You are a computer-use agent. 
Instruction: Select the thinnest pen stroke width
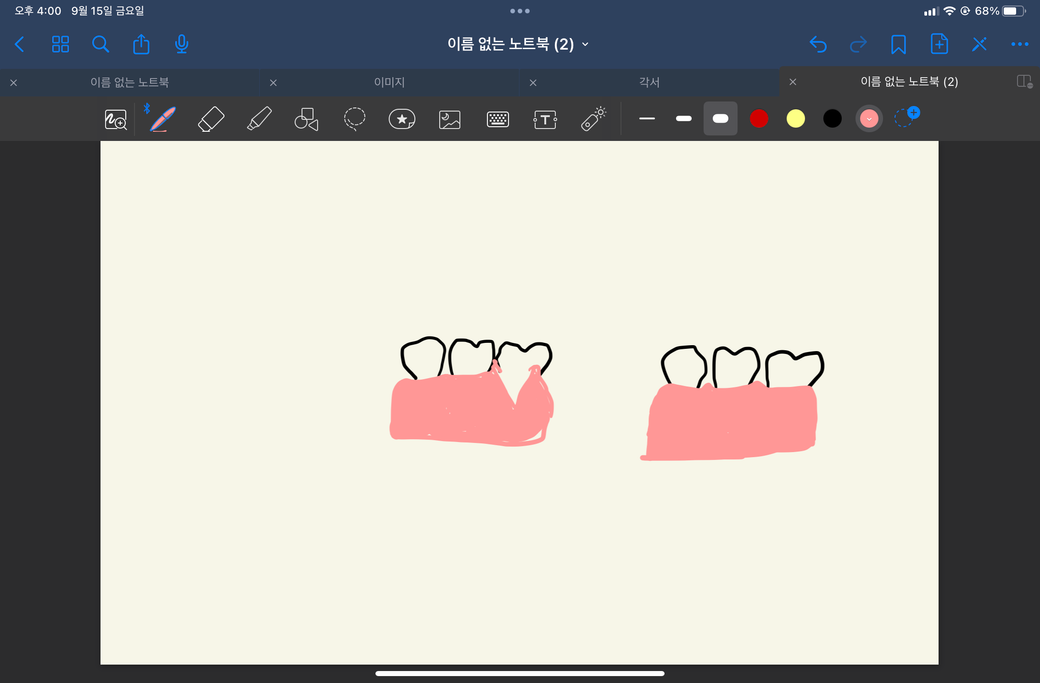(x=647, y=119)
